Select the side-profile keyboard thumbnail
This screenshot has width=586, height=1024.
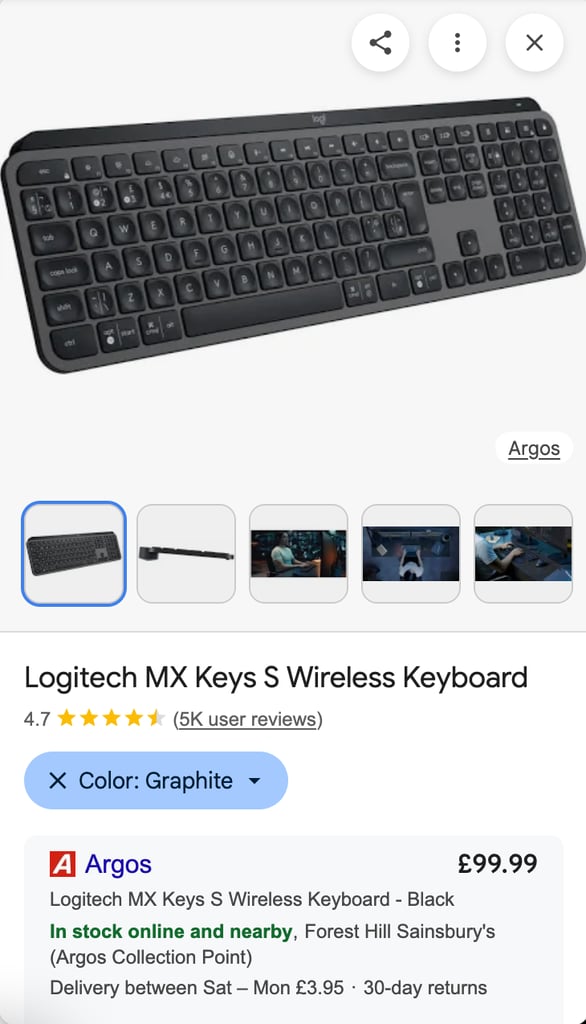[x=186, y=554]
